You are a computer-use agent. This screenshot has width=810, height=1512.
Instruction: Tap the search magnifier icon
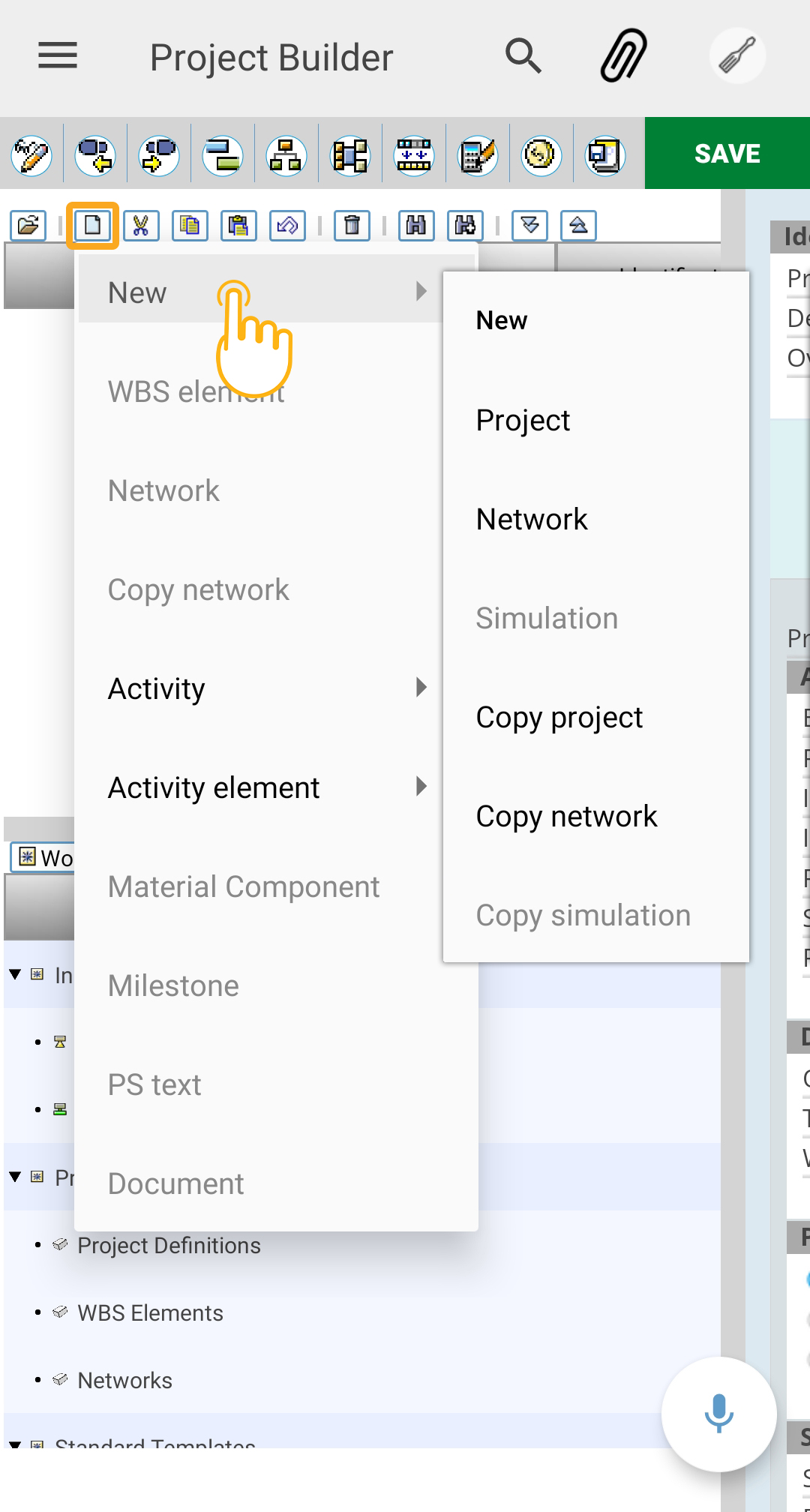point(523,56)
